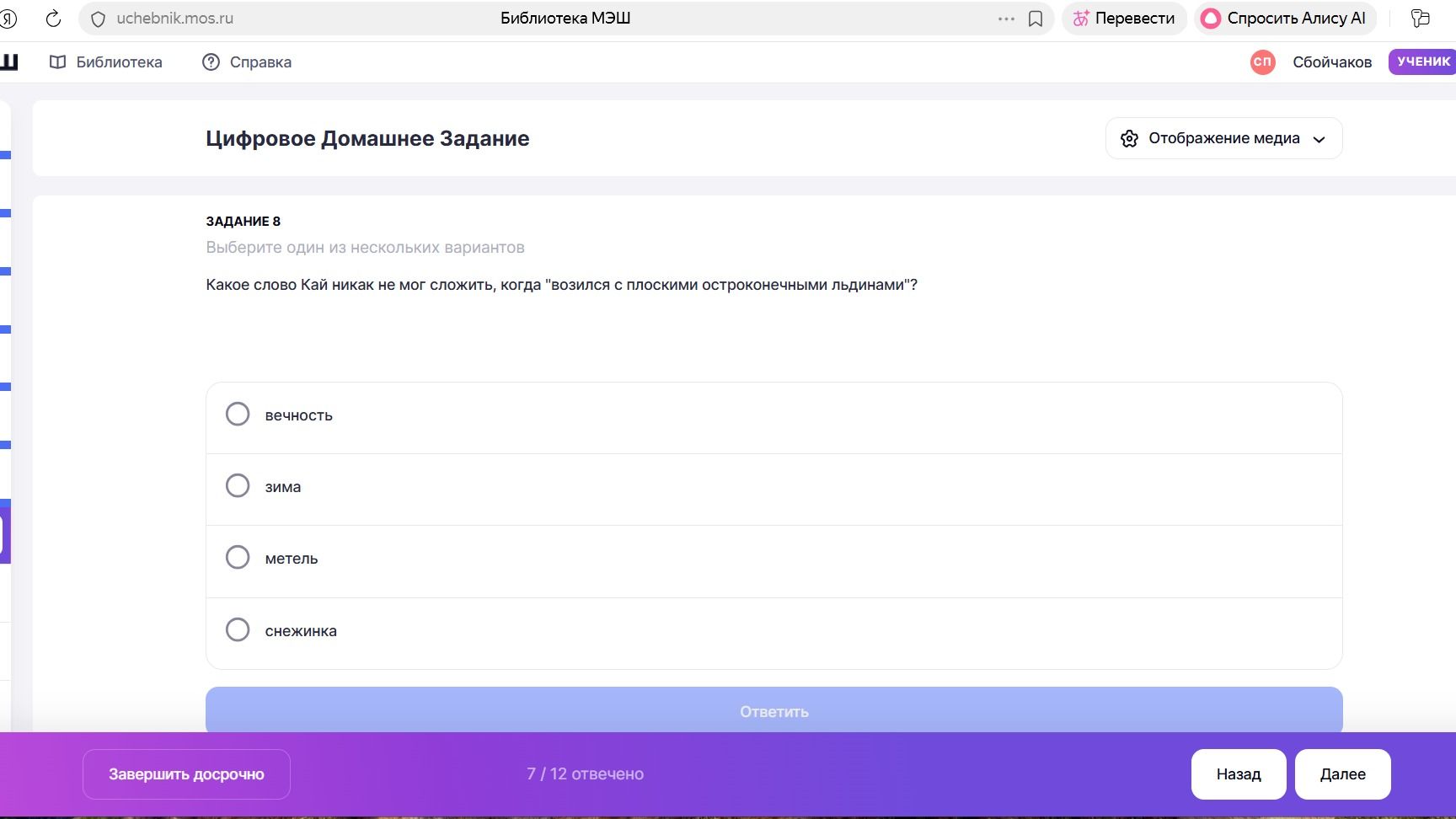
Task: Click the Алиса AI circle icon
Action: pyautogui.click(x=1211, y=19)
